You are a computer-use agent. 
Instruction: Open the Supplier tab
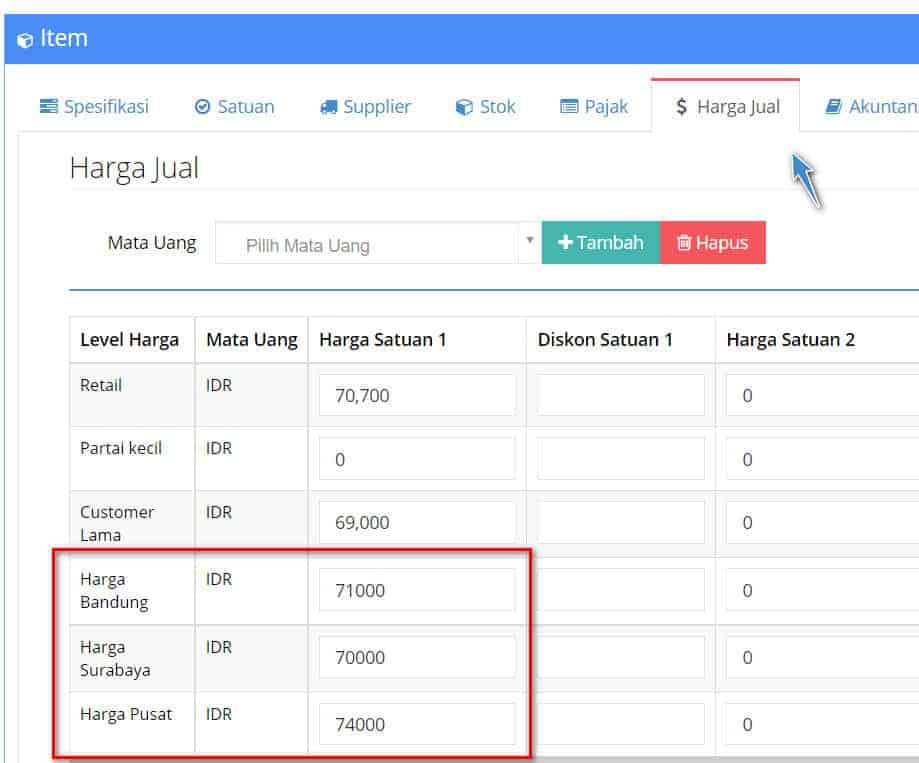365,106
